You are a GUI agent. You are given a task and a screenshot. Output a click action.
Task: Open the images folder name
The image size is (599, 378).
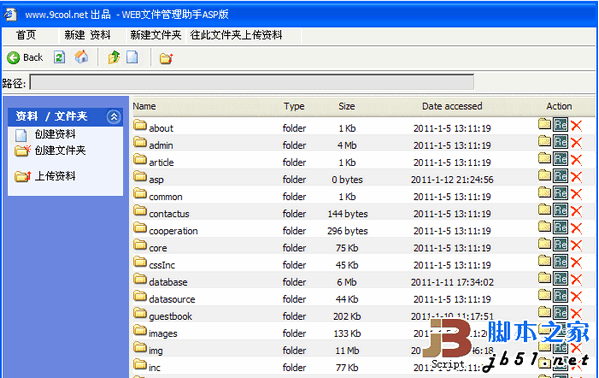click(x=163, y=334)
